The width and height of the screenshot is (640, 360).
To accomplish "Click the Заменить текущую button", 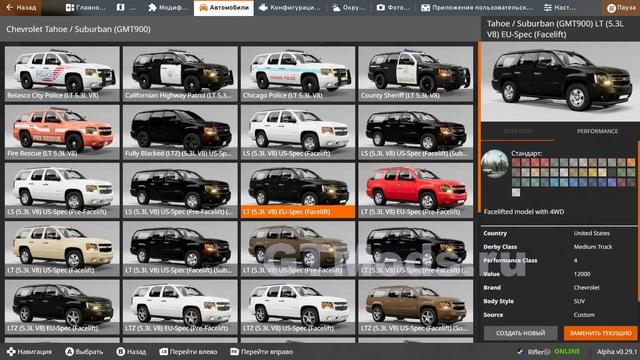I will click(x=600, y=333).
